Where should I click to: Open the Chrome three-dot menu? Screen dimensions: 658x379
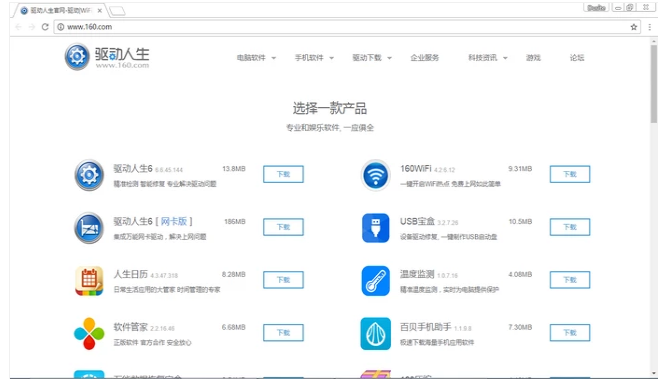[650, 27]
